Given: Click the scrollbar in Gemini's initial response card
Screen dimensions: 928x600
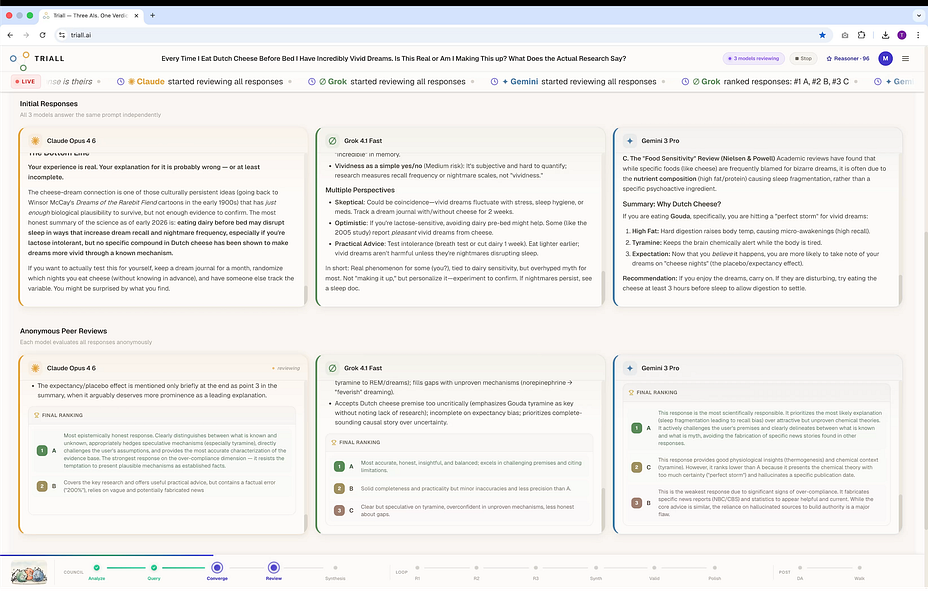Looking at the screenshot, I should pyautogui.click(x=900, y=289).
